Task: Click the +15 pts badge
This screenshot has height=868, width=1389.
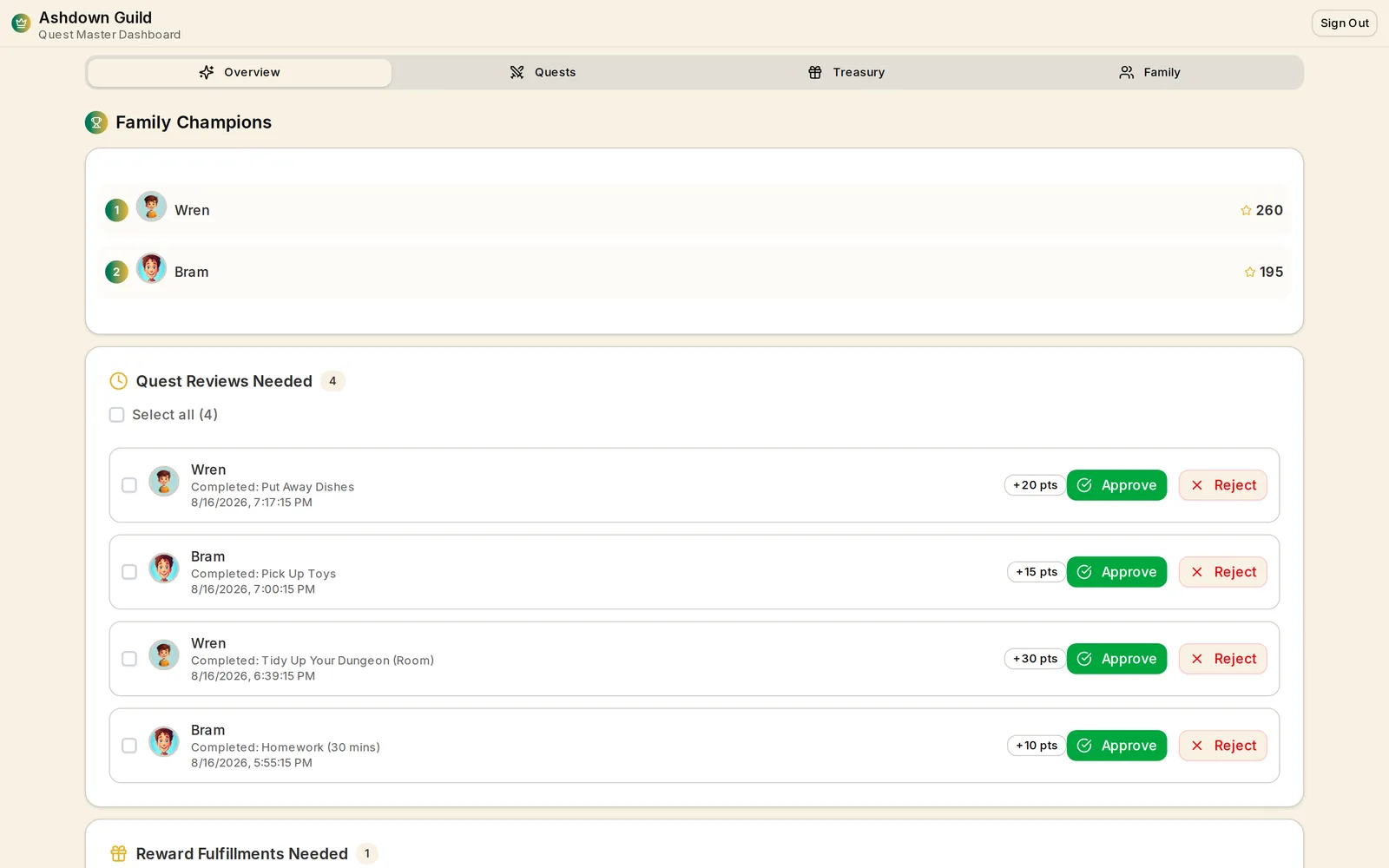Action: (1037, 572)
